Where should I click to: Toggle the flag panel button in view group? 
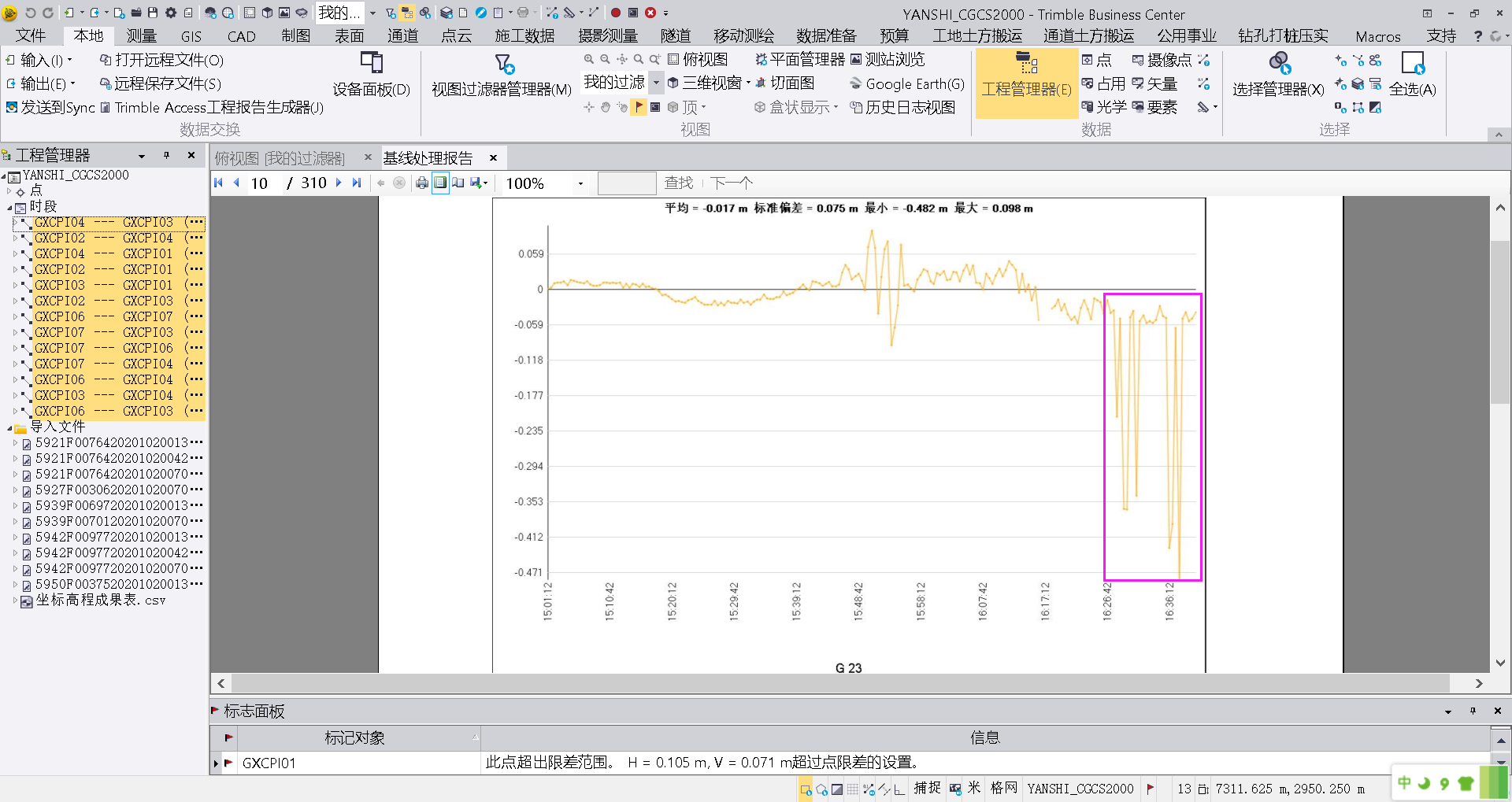tap(639, 107)
